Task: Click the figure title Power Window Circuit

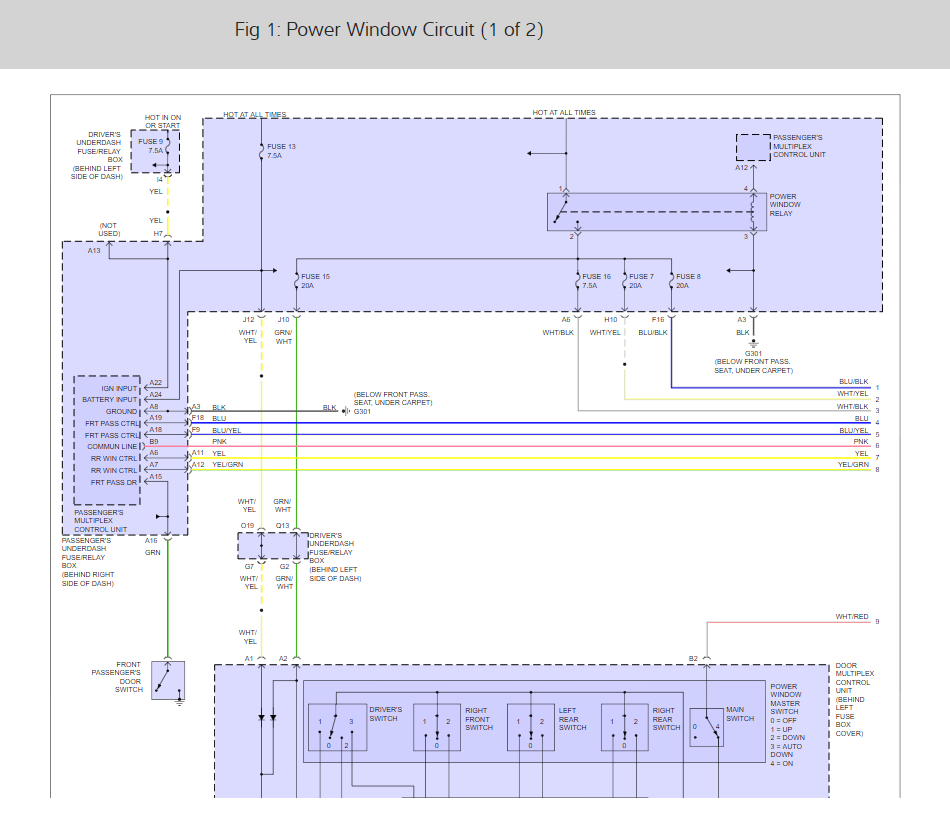Action: coord(389,30)
